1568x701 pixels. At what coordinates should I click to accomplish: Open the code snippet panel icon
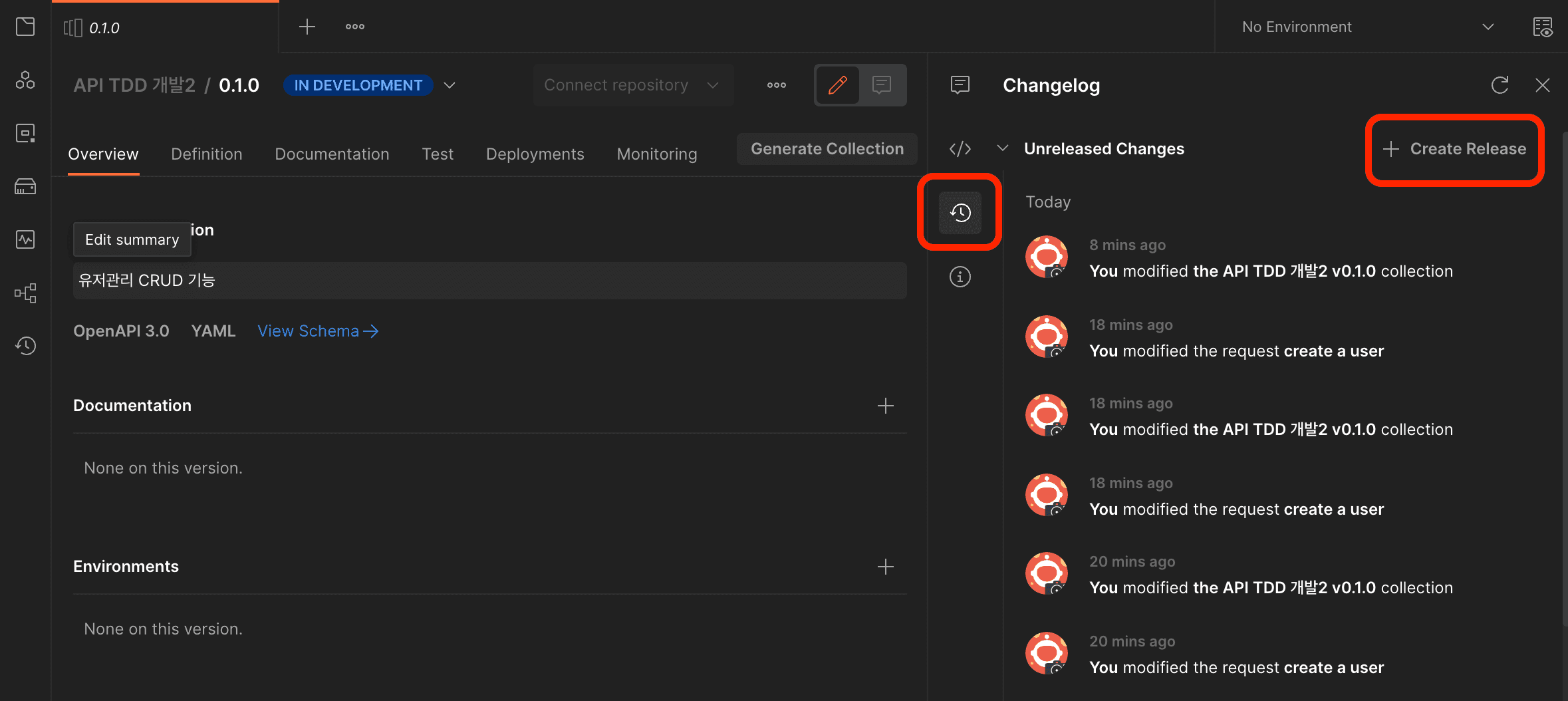(960, 149)
